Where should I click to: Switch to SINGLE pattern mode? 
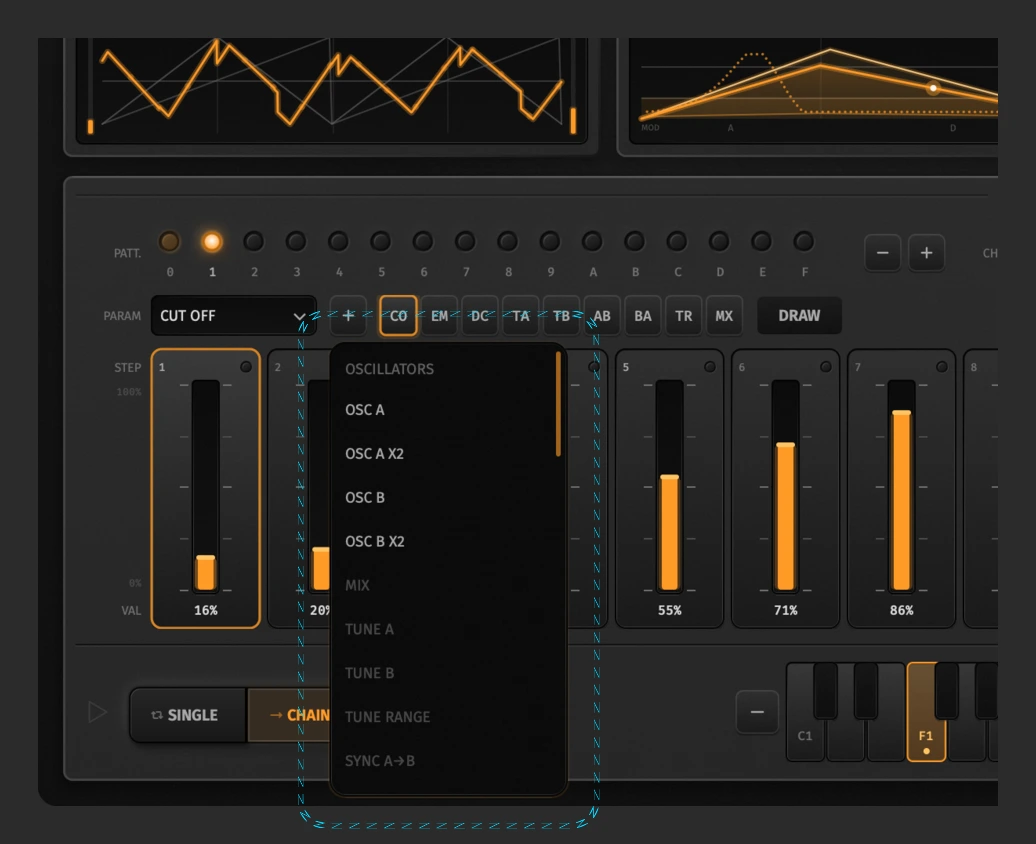coord(188,715)
